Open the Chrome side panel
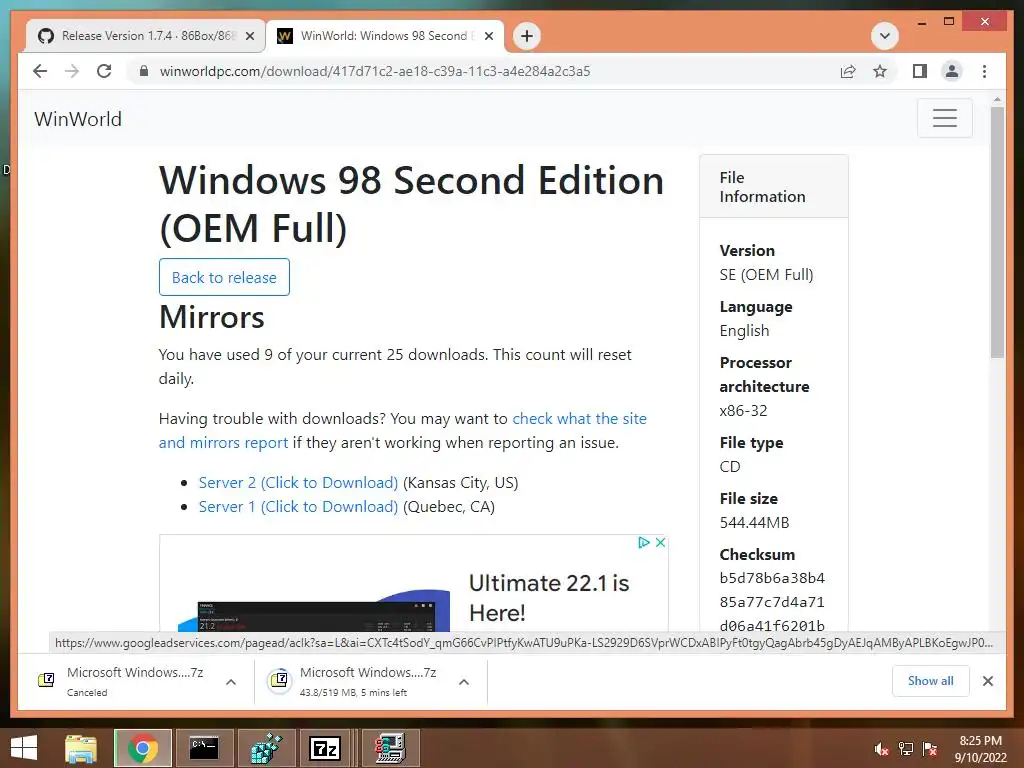 (920, 71)
